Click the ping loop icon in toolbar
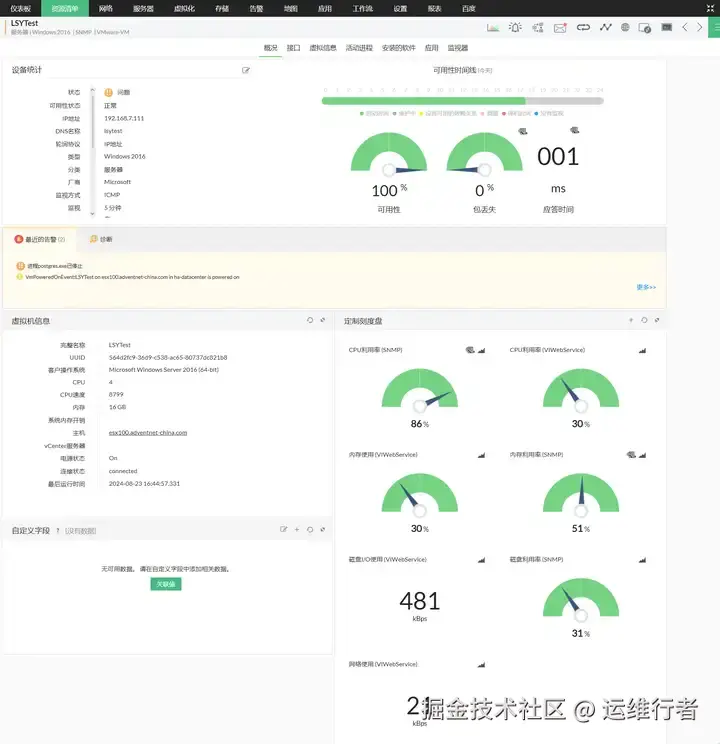This screenshot has width=720, height=744. pyautogui.click(x=583, y=28)
